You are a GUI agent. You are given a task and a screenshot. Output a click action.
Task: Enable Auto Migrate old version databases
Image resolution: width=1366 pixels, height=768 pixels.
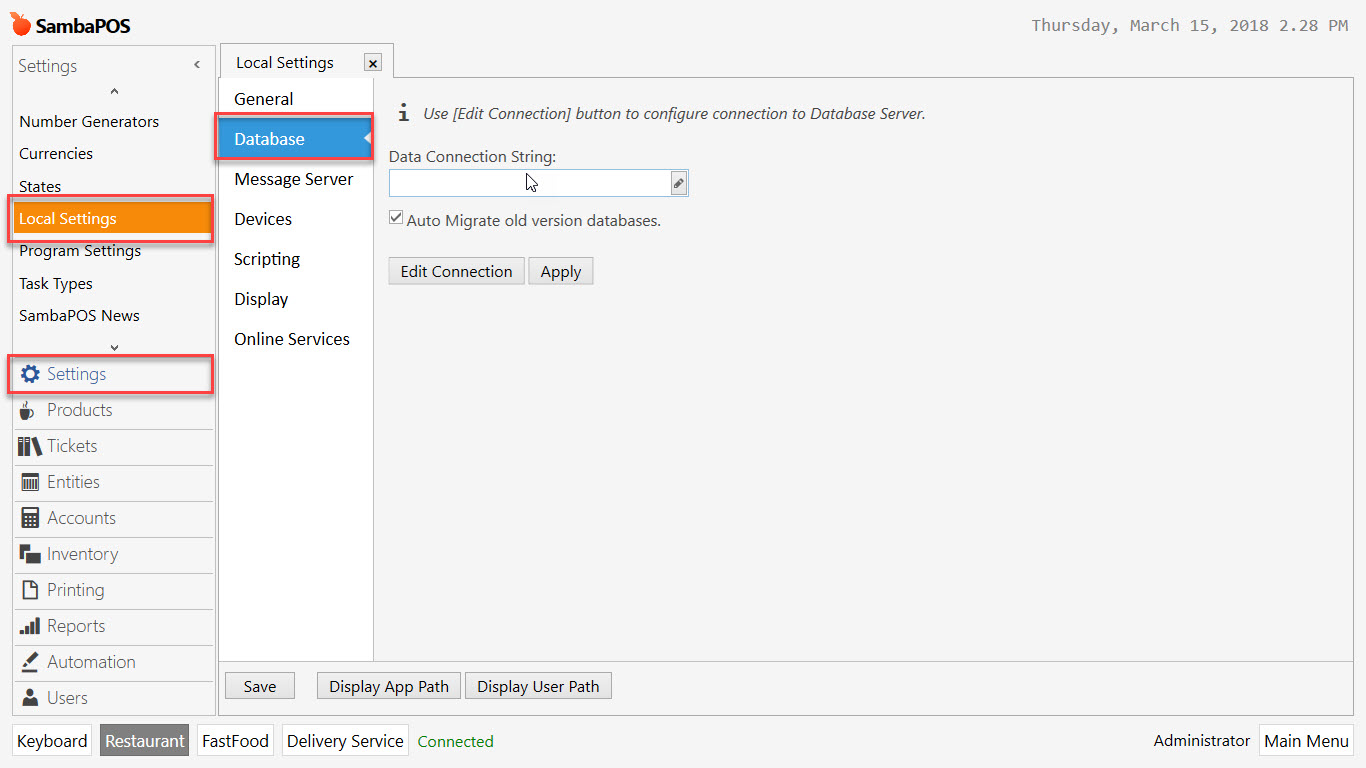pyautogui.click(x=396, y=217)
